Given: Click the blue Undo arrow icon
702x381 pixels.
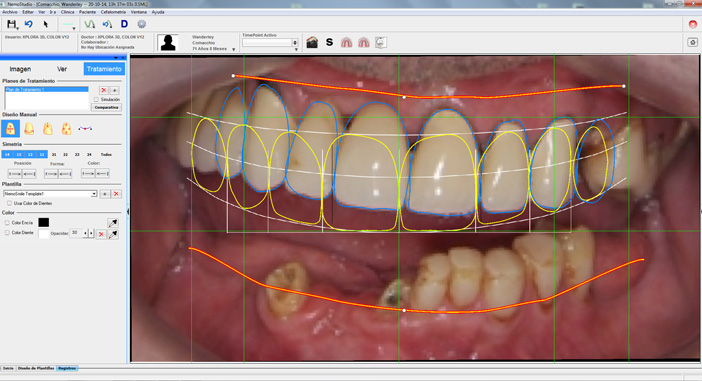Looking at the screenshot, I should [x=29, y=24].
